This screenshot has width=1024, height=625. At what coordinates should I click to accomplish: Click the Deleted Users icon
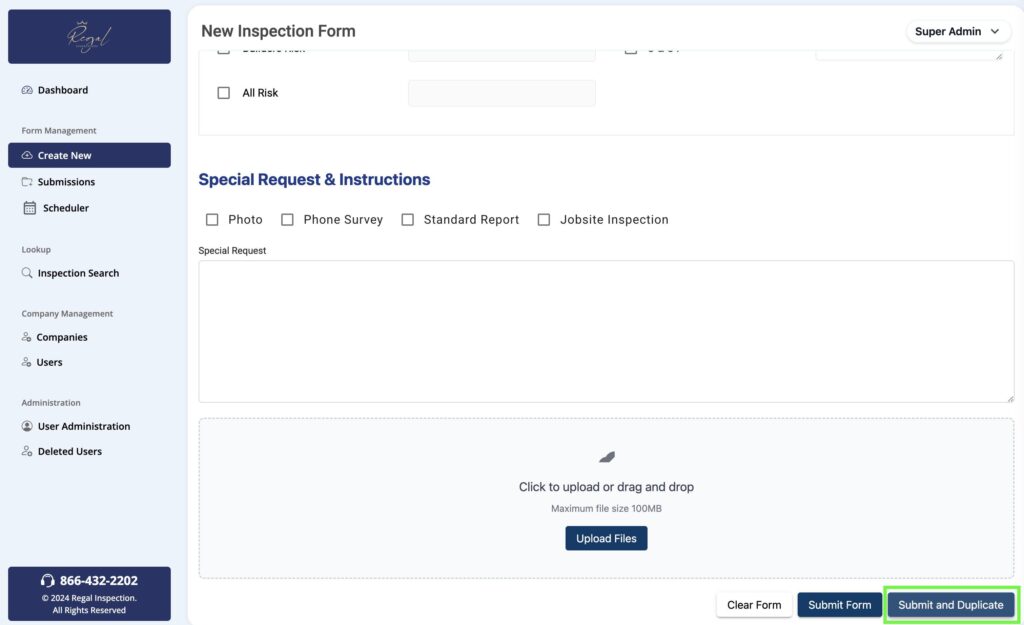click(x=27, y=452)
